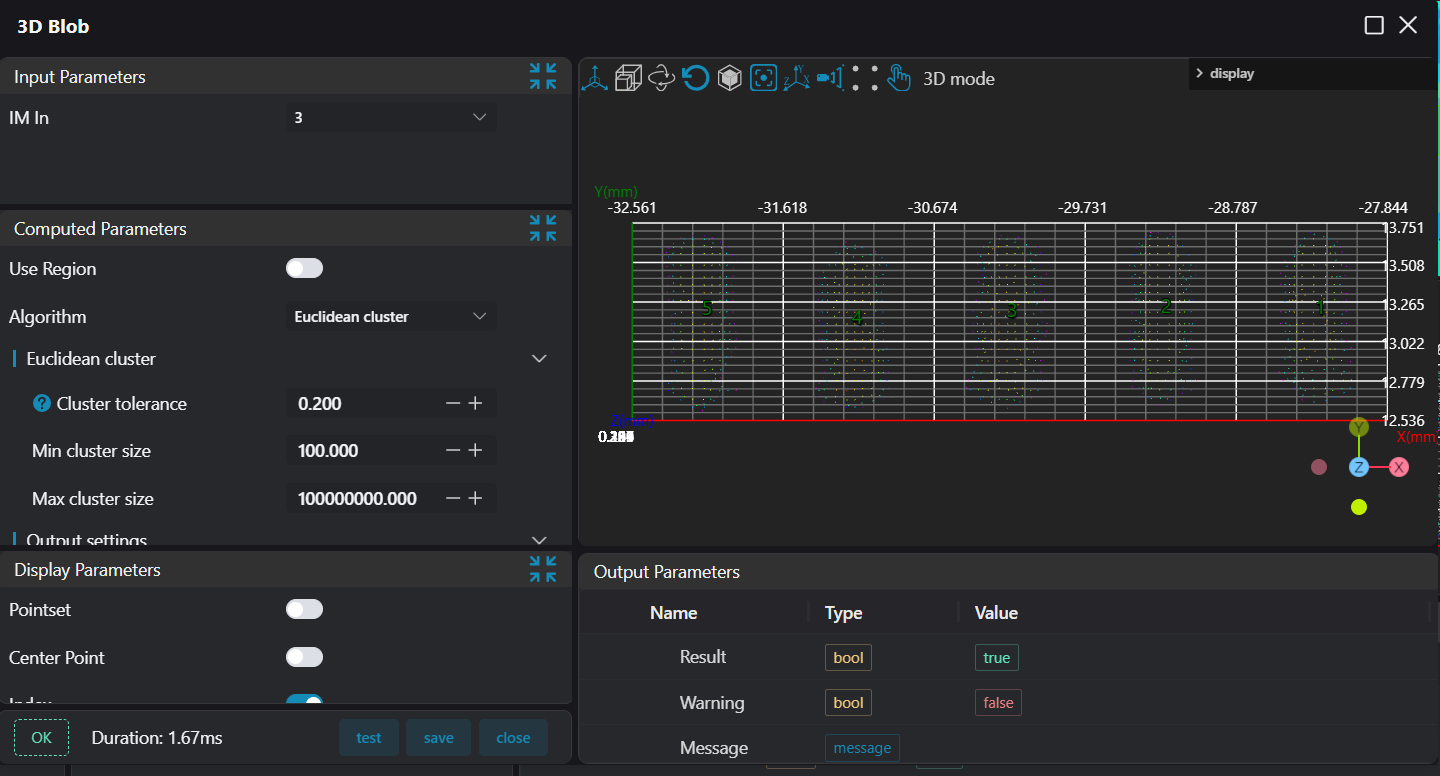Click the rotate orbit icon

662,78
